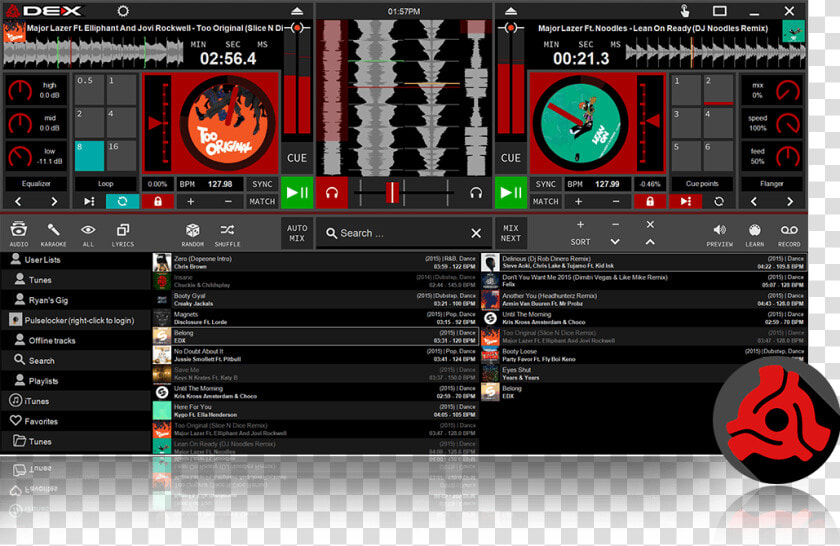Eject the left deck track
Viewport: 840px width, 546px height.
pos(297,11)
